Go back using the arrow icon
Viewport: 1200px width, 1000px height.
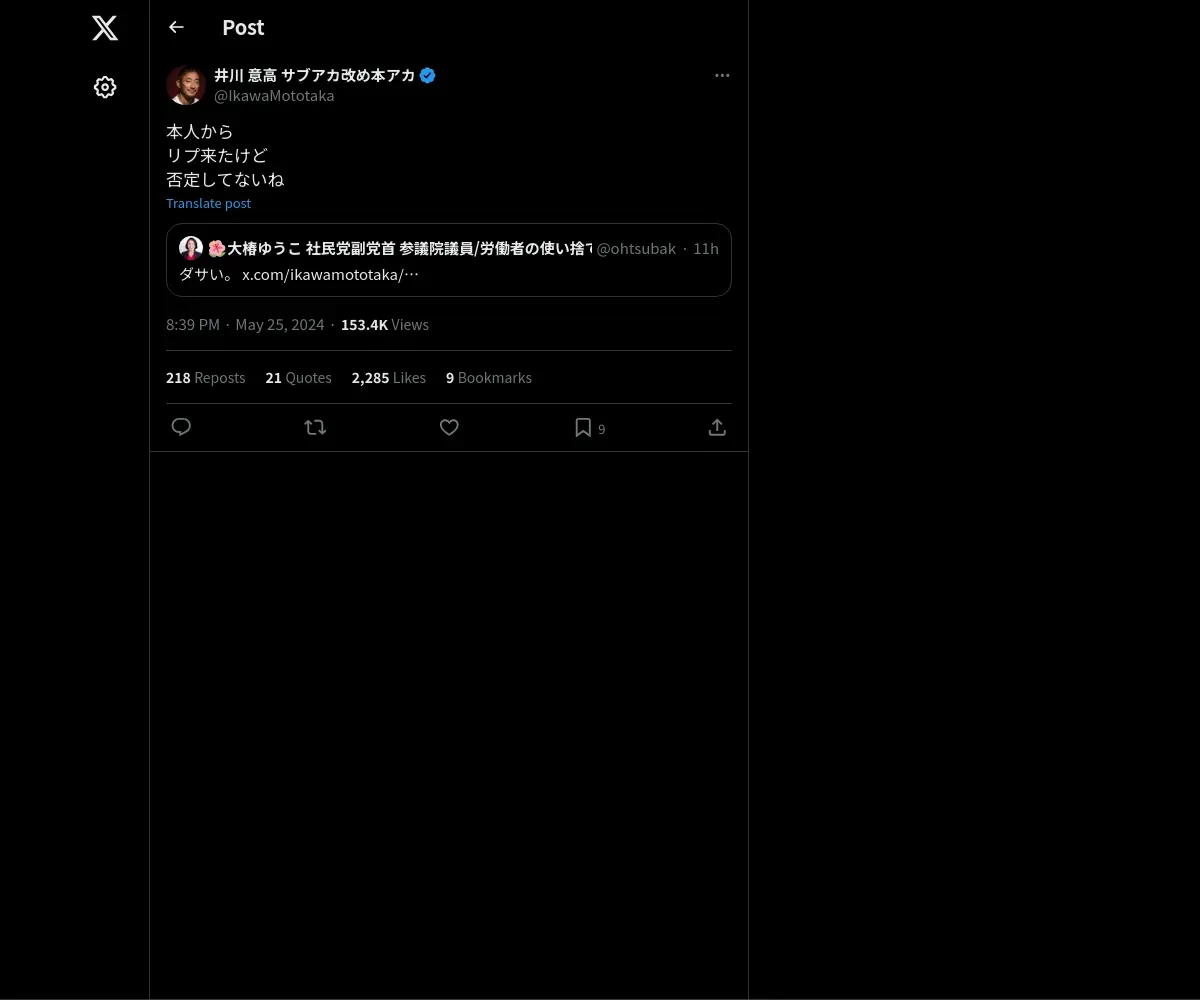point(176,27)
